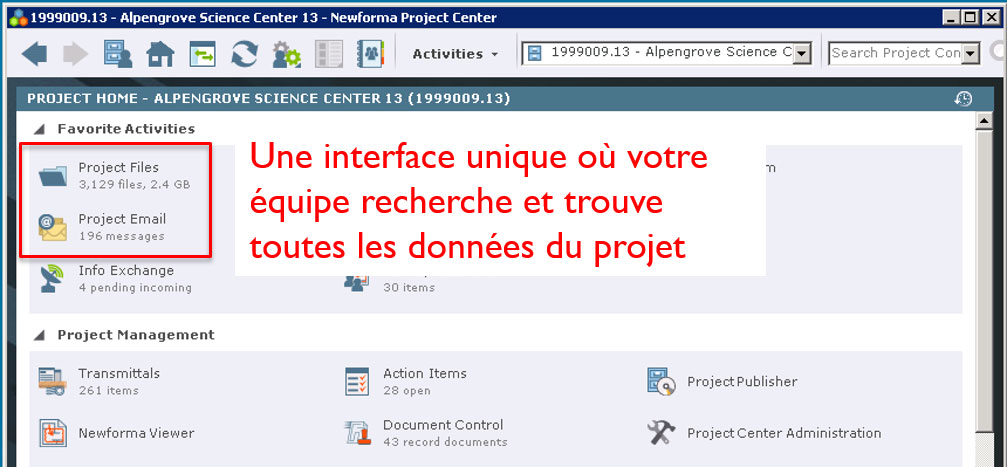The height and width of the screenshot is (467, 1007).
Task: Click the '196 messages' text
Action: click(121, 236)
